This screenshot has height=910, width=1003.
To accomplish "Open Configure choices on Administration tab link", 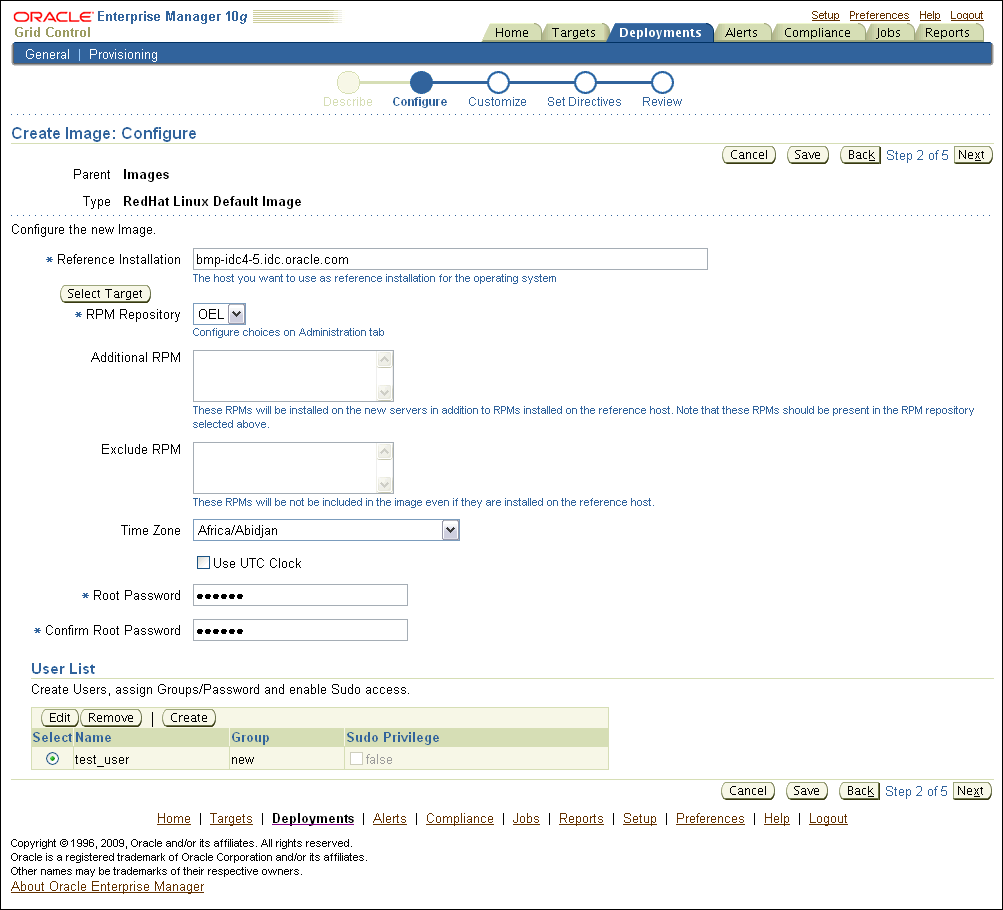I will (x=287, y=331).
